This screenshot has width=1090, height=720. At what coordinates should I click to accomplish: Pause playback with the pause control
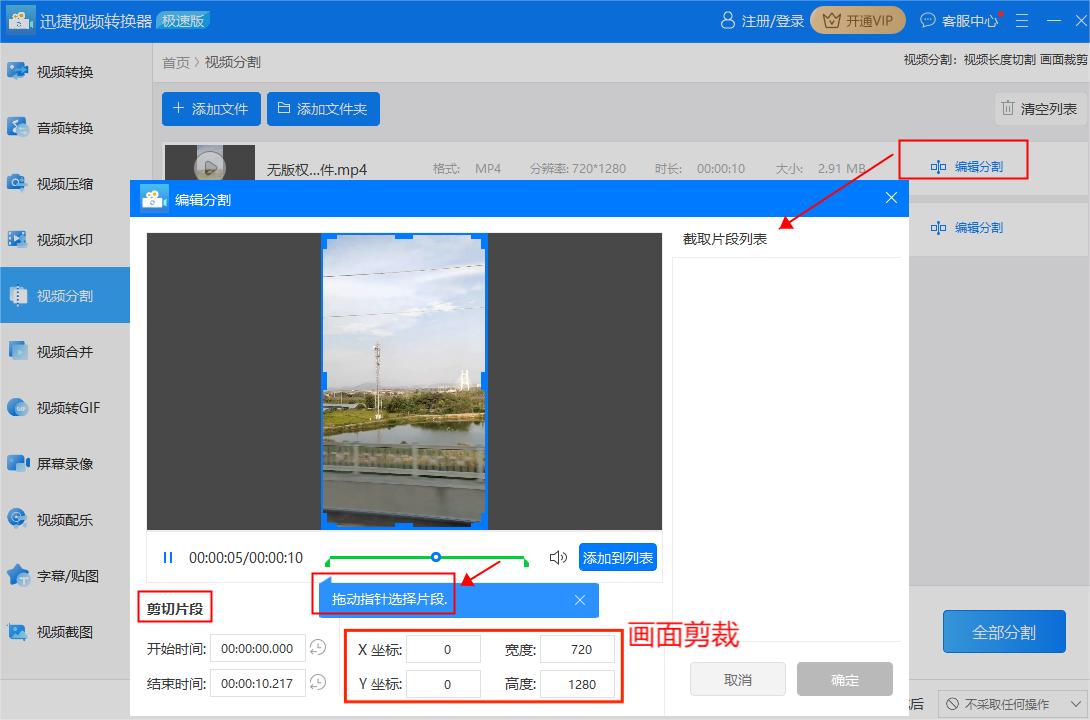(167, 557)
